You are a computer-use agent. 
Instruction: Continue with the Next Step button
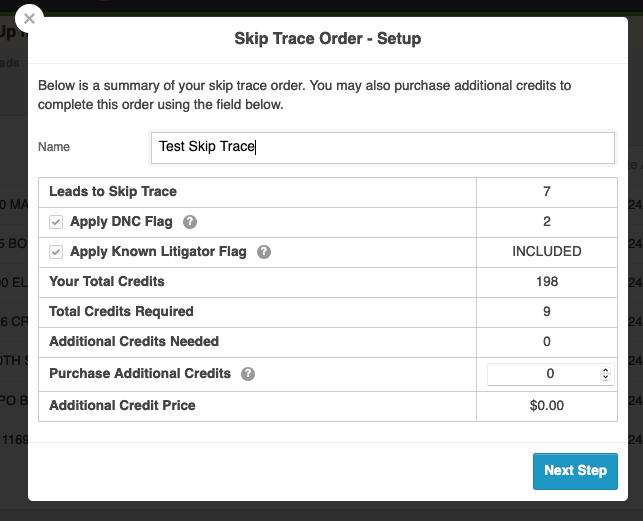[575, 471]
